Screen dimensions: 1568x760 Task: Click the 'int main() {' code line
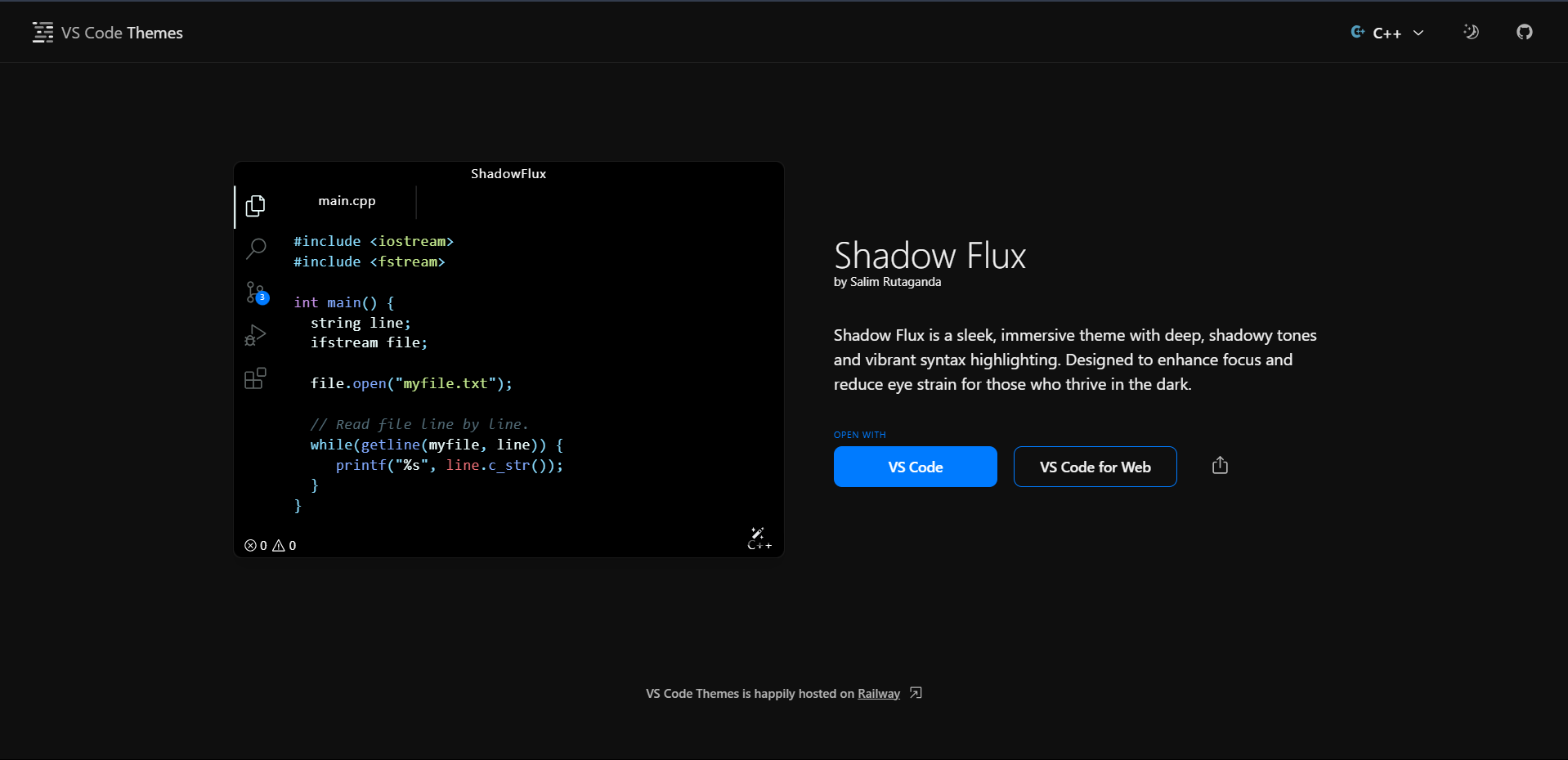pos(344,302)
